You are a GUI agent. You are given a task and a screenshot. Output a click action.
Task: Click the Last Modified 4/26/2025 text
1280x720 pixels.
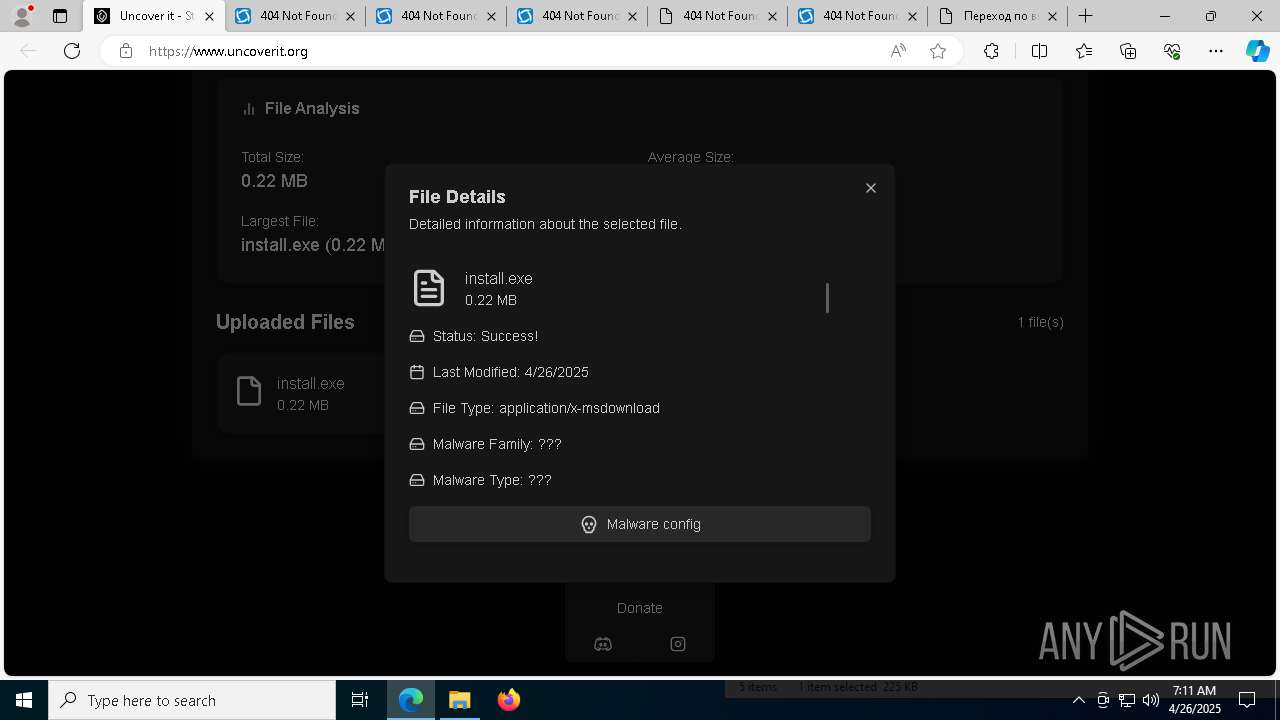(510, 372)
